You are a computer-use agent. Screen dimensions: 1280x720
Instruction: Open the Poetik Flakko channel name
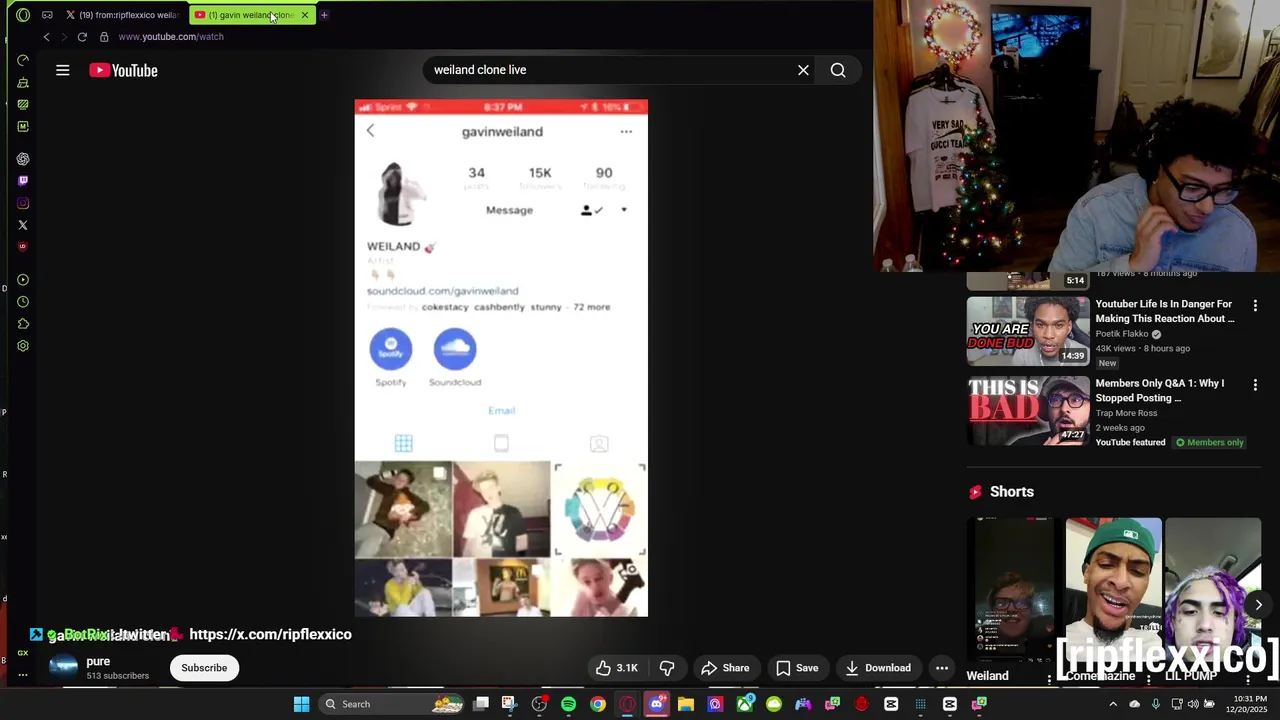1122,334
